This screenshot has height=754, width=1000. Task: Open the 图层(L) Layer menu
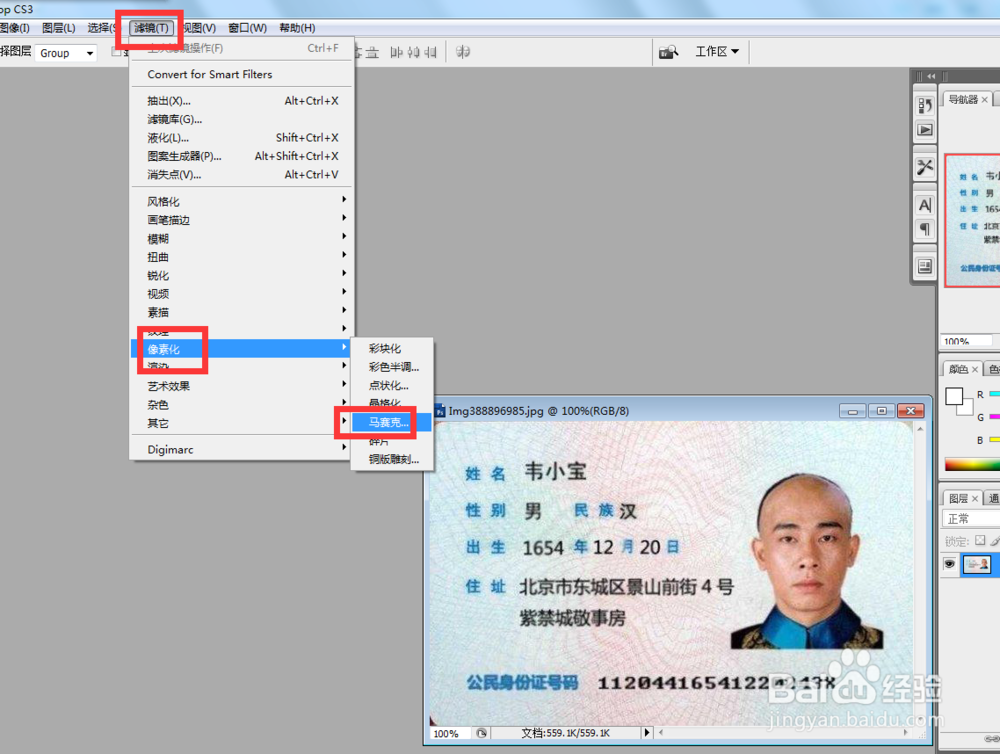[59, 28]
